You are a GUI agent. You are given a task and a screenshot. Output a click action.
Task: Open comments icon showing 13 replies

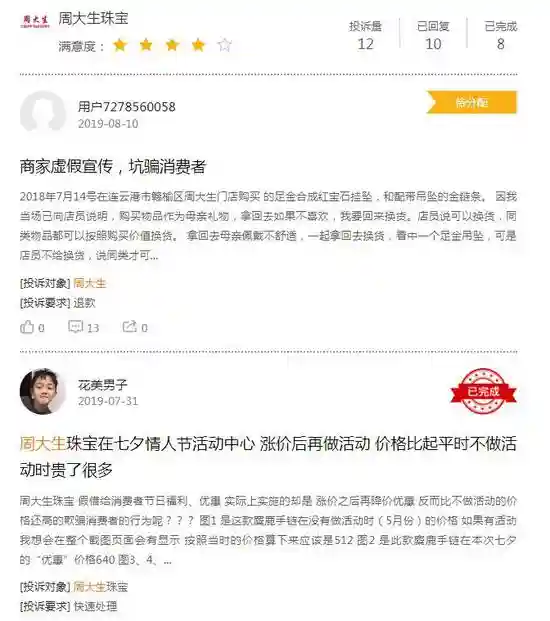coord(75,327)
